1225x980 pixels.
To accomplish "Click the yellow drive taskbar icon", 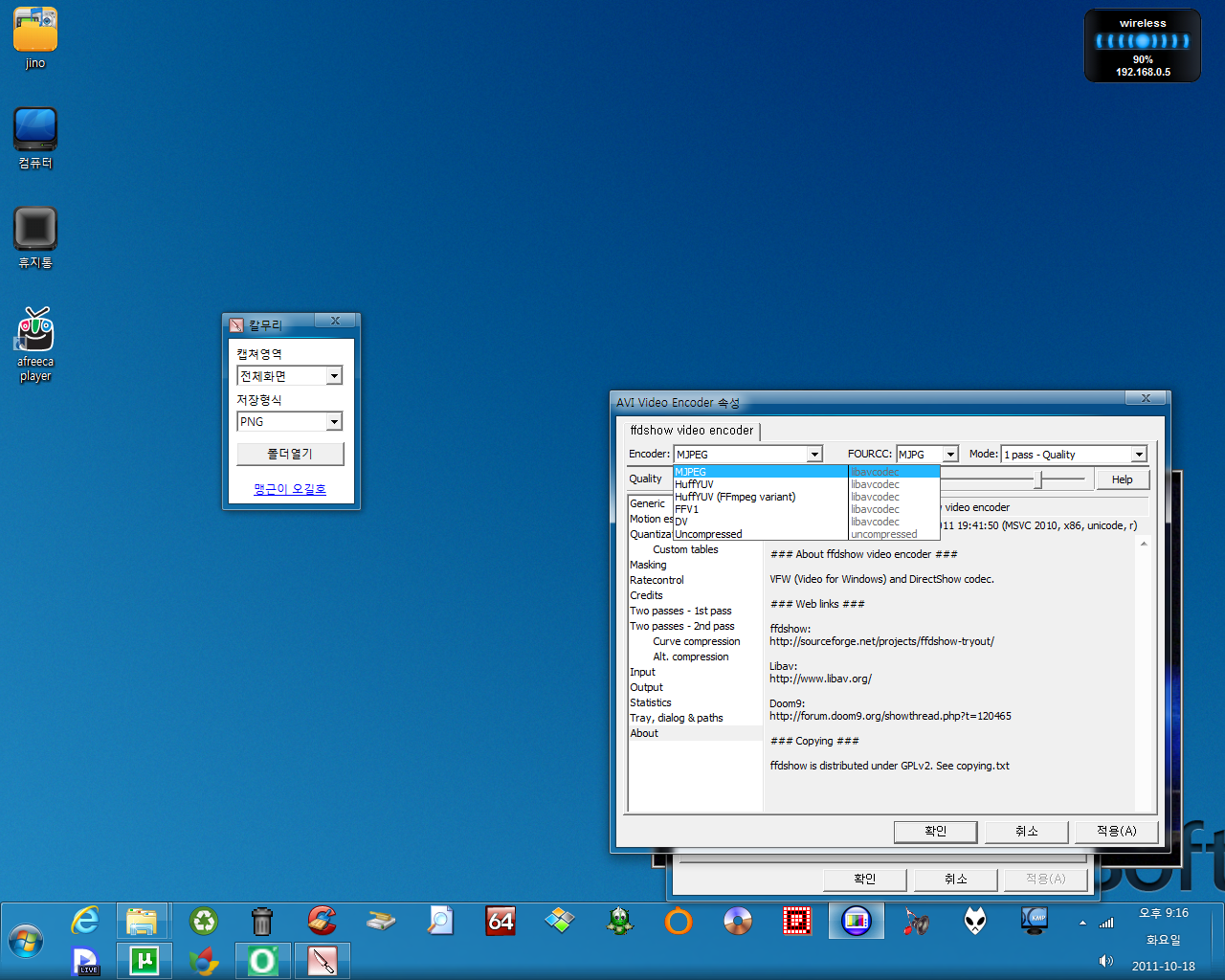I will click(x=381, y=921).
